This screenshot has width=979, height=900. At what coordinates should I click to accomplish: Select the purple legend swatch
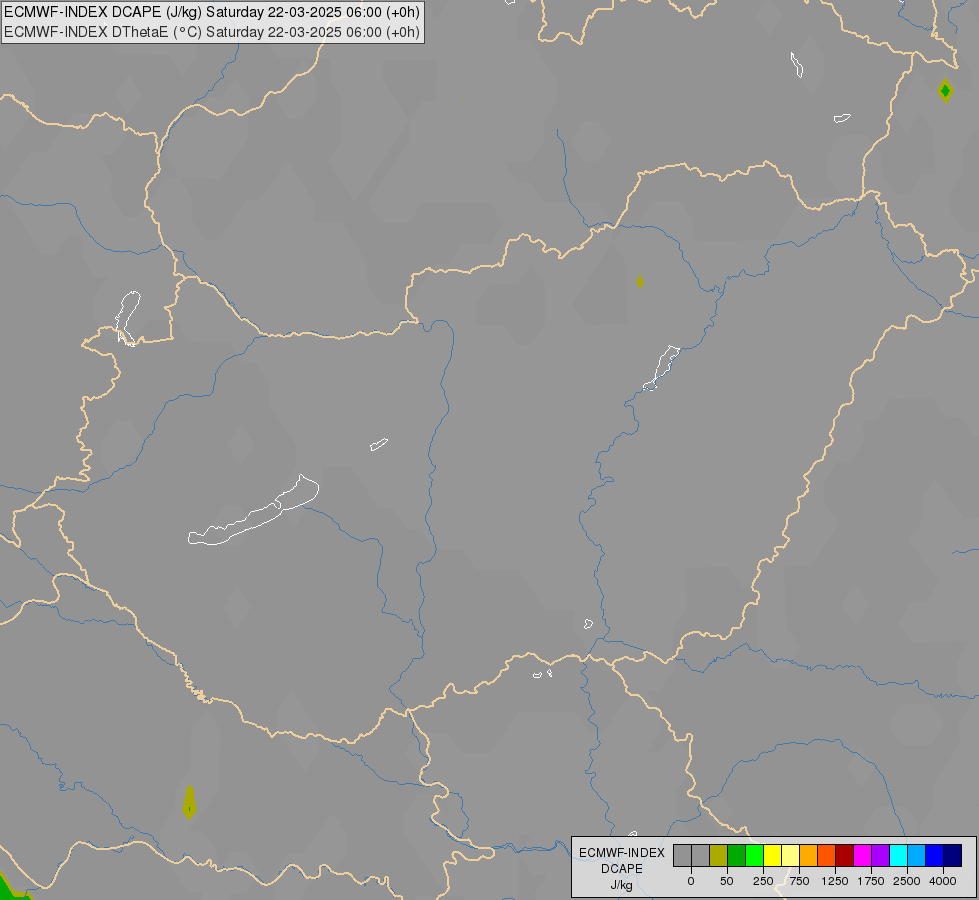pyautogui.click(x=880, y=856)
